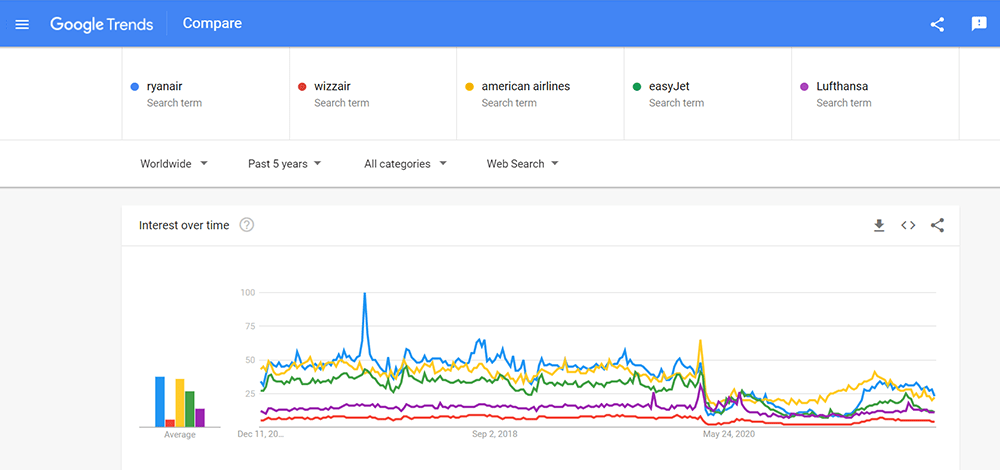Download the Interest over time data
The height and width of the screenshot is (470, 1000).
[879, 225]
